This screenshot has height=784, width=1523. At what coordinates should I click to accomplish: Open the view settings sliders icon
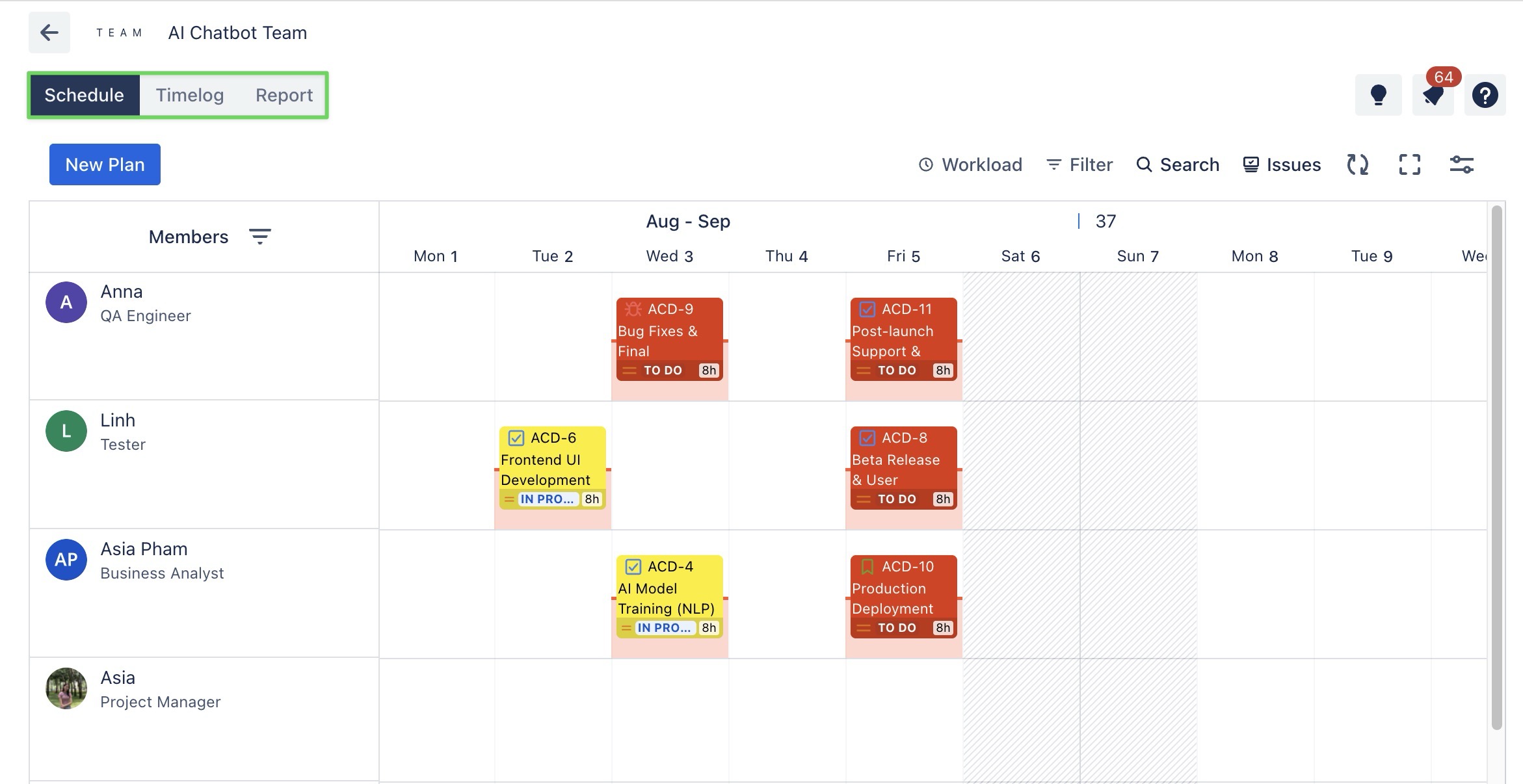click(x=1461, y=164)
